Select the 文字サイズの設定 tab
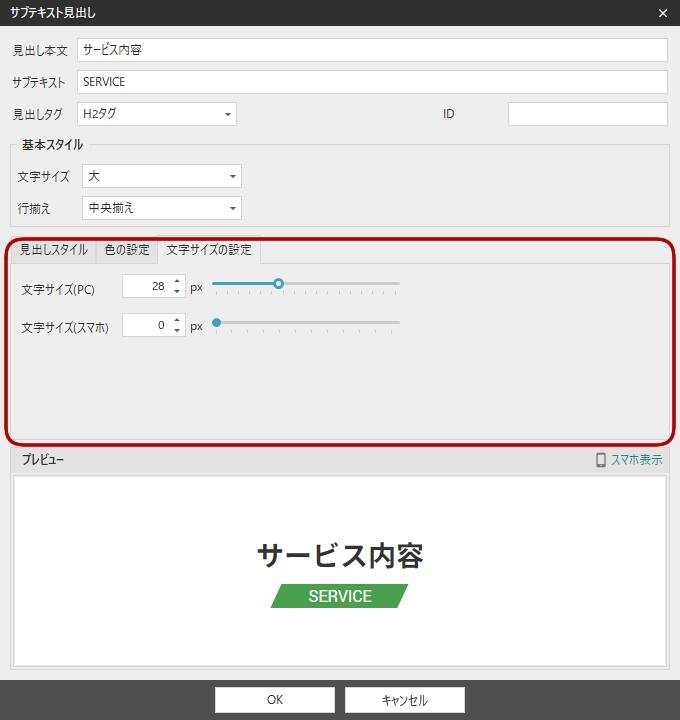Viewport: 680px width, 720px height. tap(209, 250)
